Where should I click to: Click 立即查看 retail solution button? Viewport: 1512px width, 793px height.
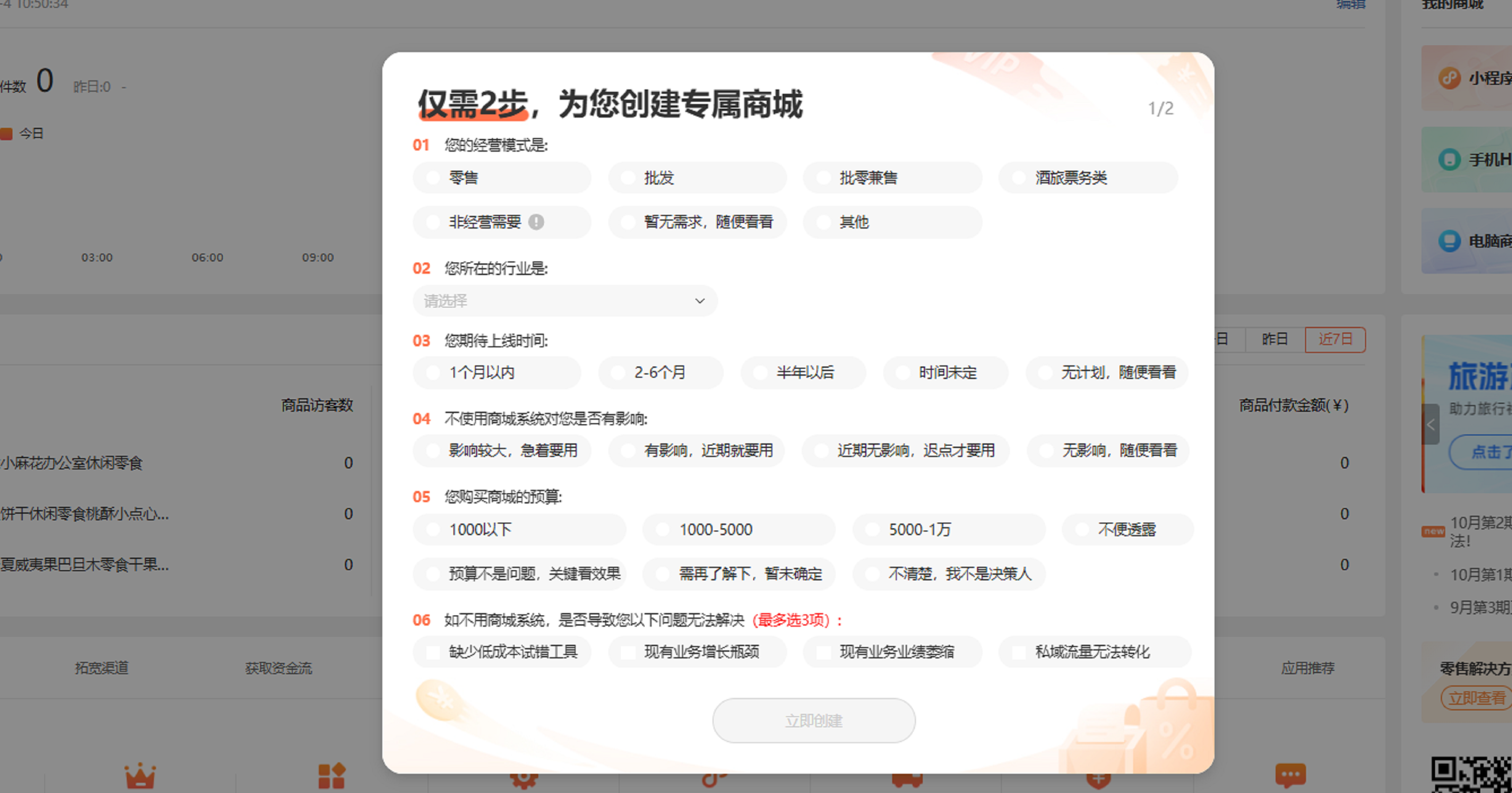click(x=1476, y=698)
